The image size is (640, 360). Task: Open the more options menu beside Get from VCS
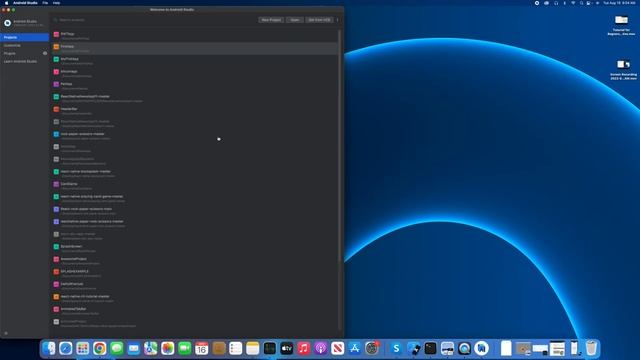[338, 20]
